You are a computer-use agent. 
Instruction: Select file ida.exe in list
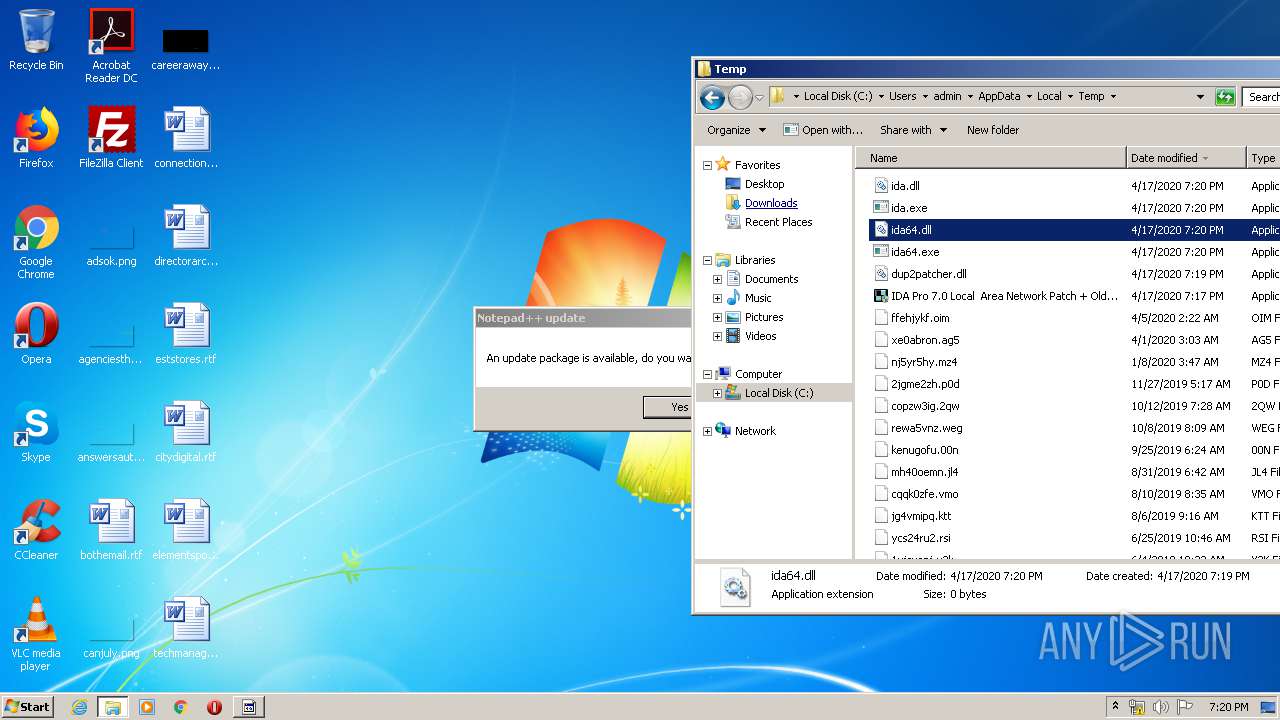click(x=909, y=208)
